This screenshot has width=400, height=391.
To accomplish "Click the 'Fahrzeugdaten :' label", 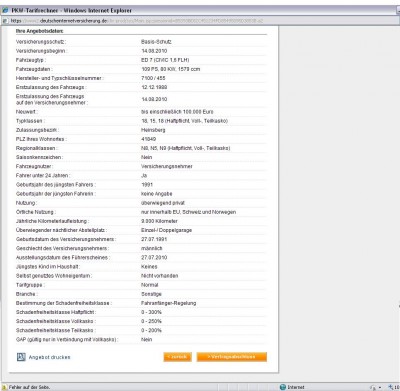I will (x=34, y=69).
